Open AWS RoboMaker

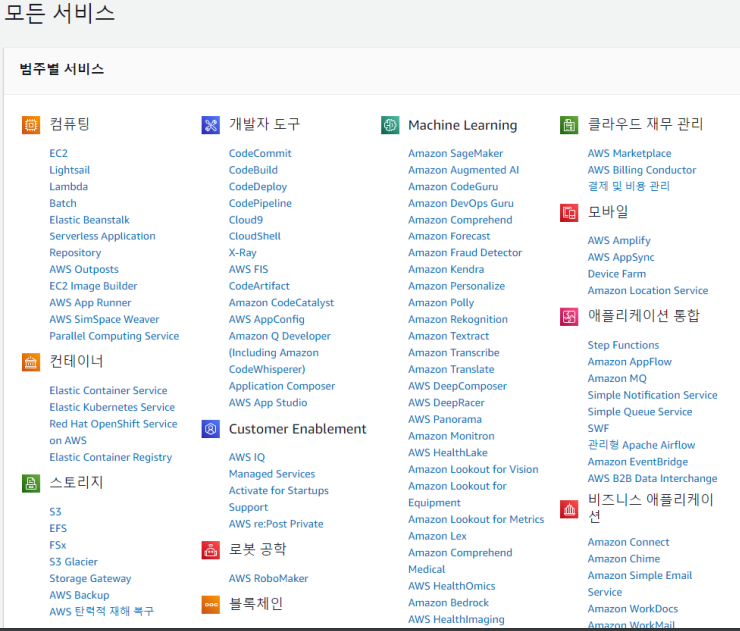(x=268, y=578)
